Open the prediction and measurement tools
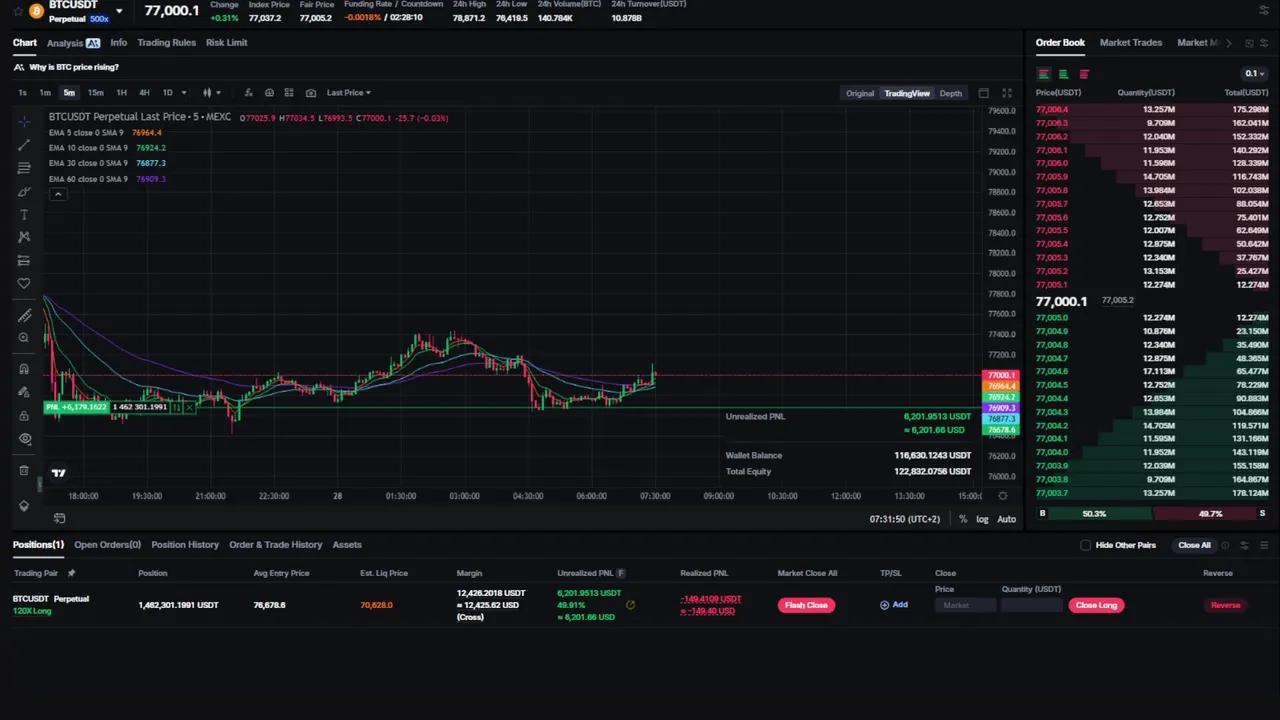The height and width of the screenshot is (720, 1280). (x=24, y=260)
